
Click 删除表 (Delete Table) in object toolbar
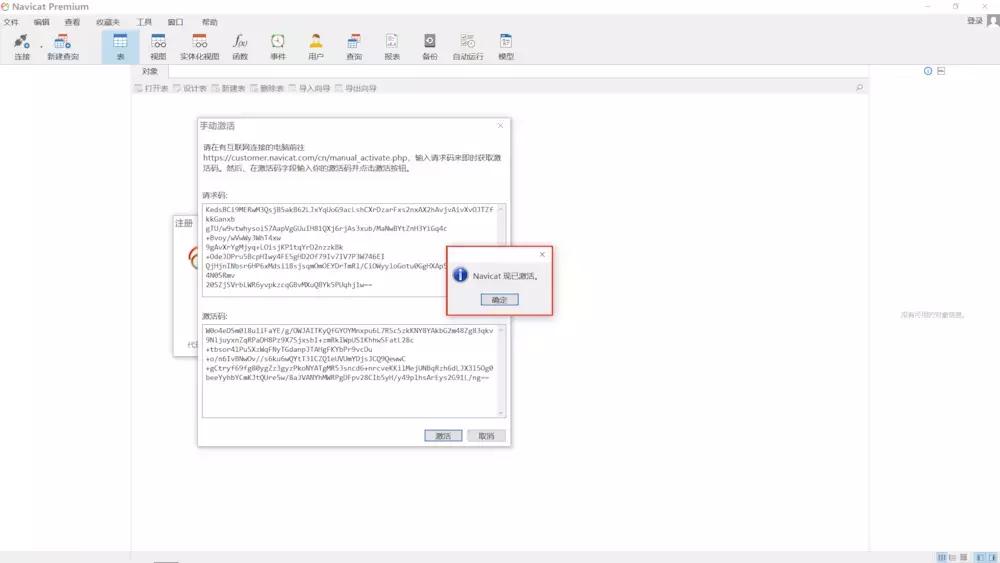pos(267,89)
